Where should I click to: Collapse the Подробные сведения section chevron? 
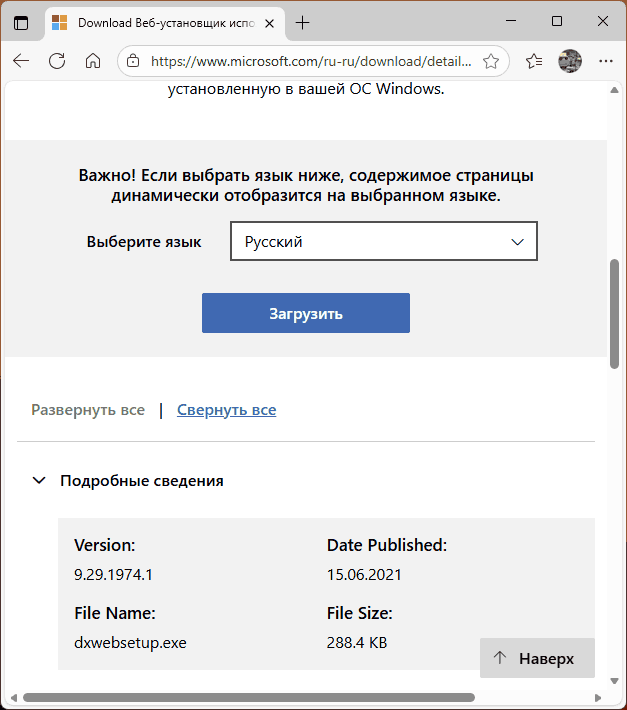(39, 480)
